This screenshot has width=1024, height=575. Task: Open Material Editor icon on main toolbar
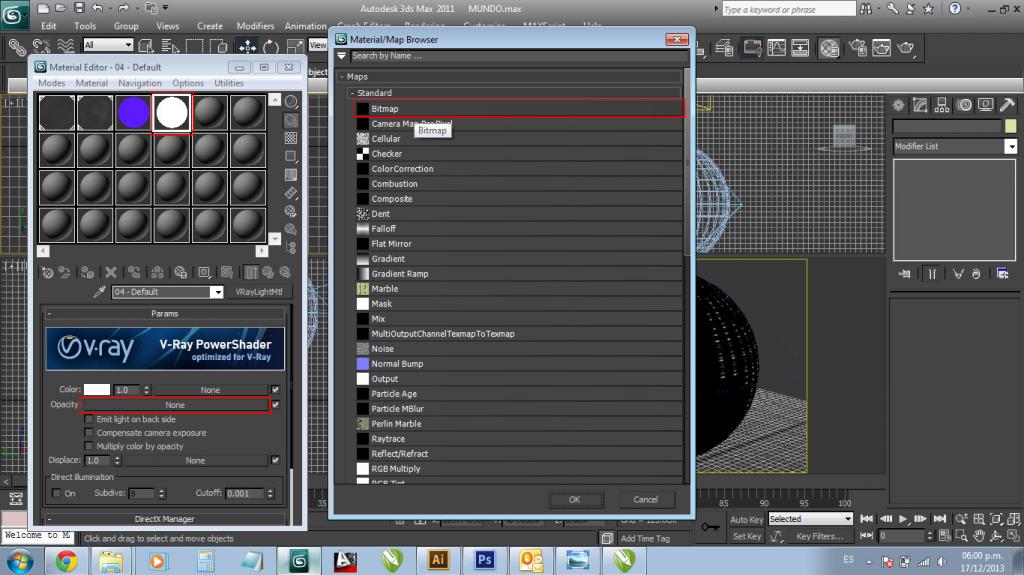point(829,48)
